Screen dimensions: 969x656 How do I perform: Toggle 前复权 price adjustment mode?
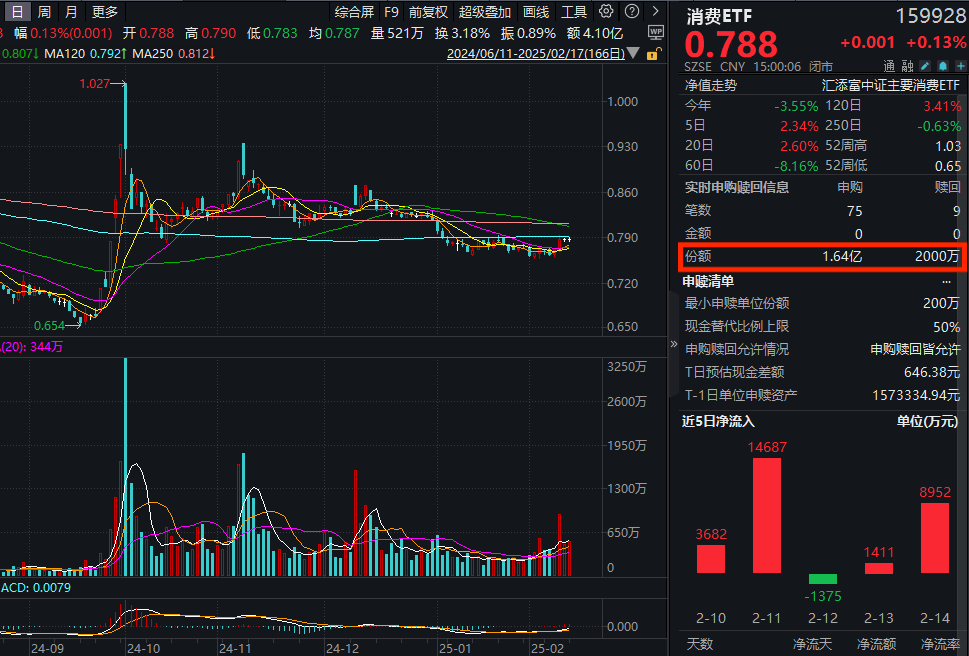click(427, 11)
